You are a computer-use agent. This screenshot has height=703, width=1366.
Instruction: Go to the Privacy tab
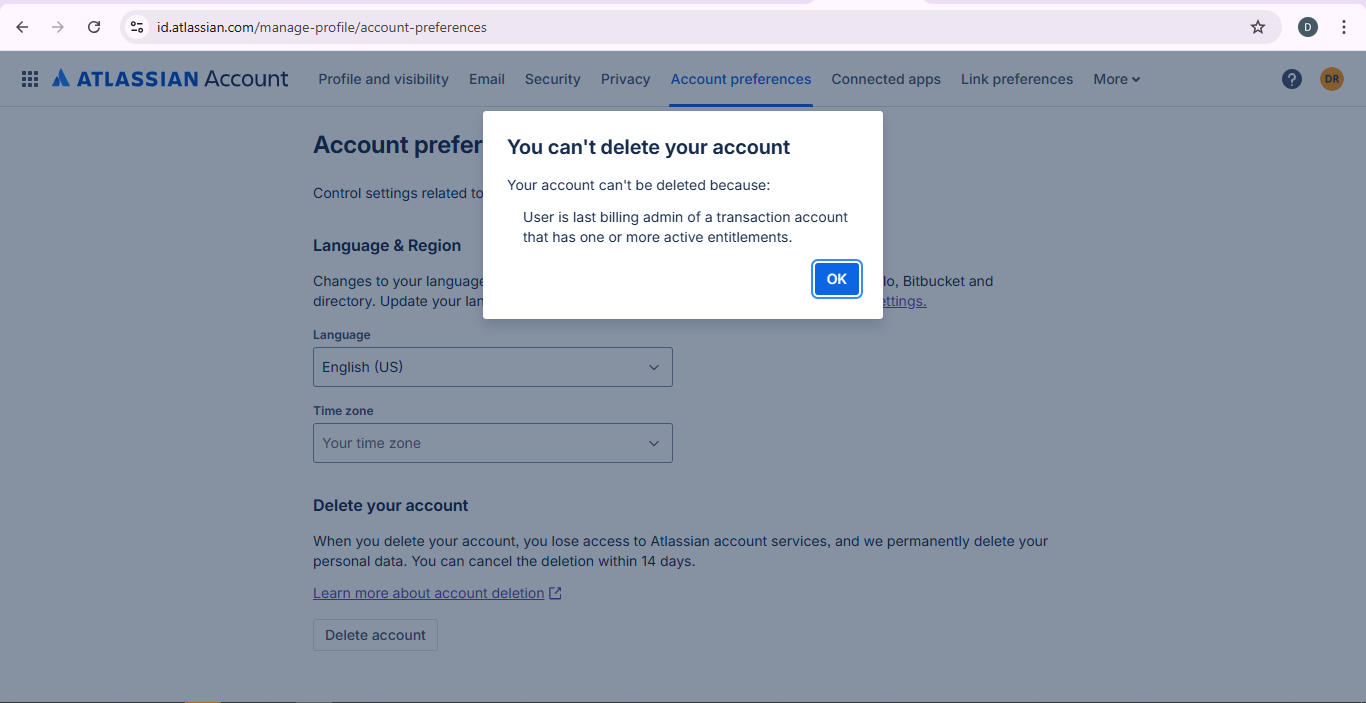tap(626, 79)
